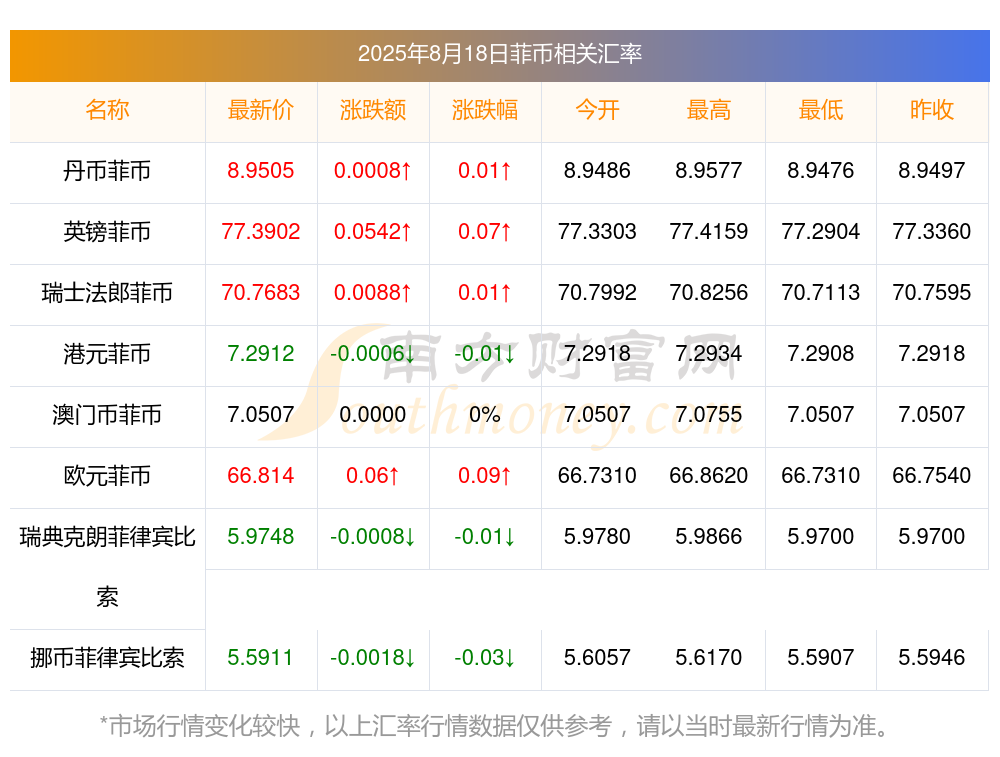The width and height of the screenshot is (1000, 757).
Task: Click change amount 0.0088↑
Action: (x=372, y=293)
